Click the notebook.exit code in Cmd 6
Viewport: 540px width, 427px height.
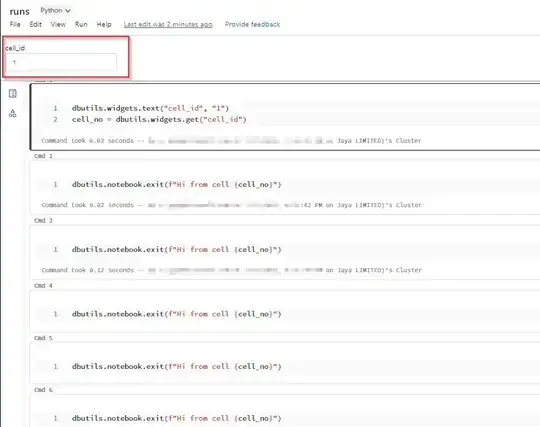click(x=177, y=418)
